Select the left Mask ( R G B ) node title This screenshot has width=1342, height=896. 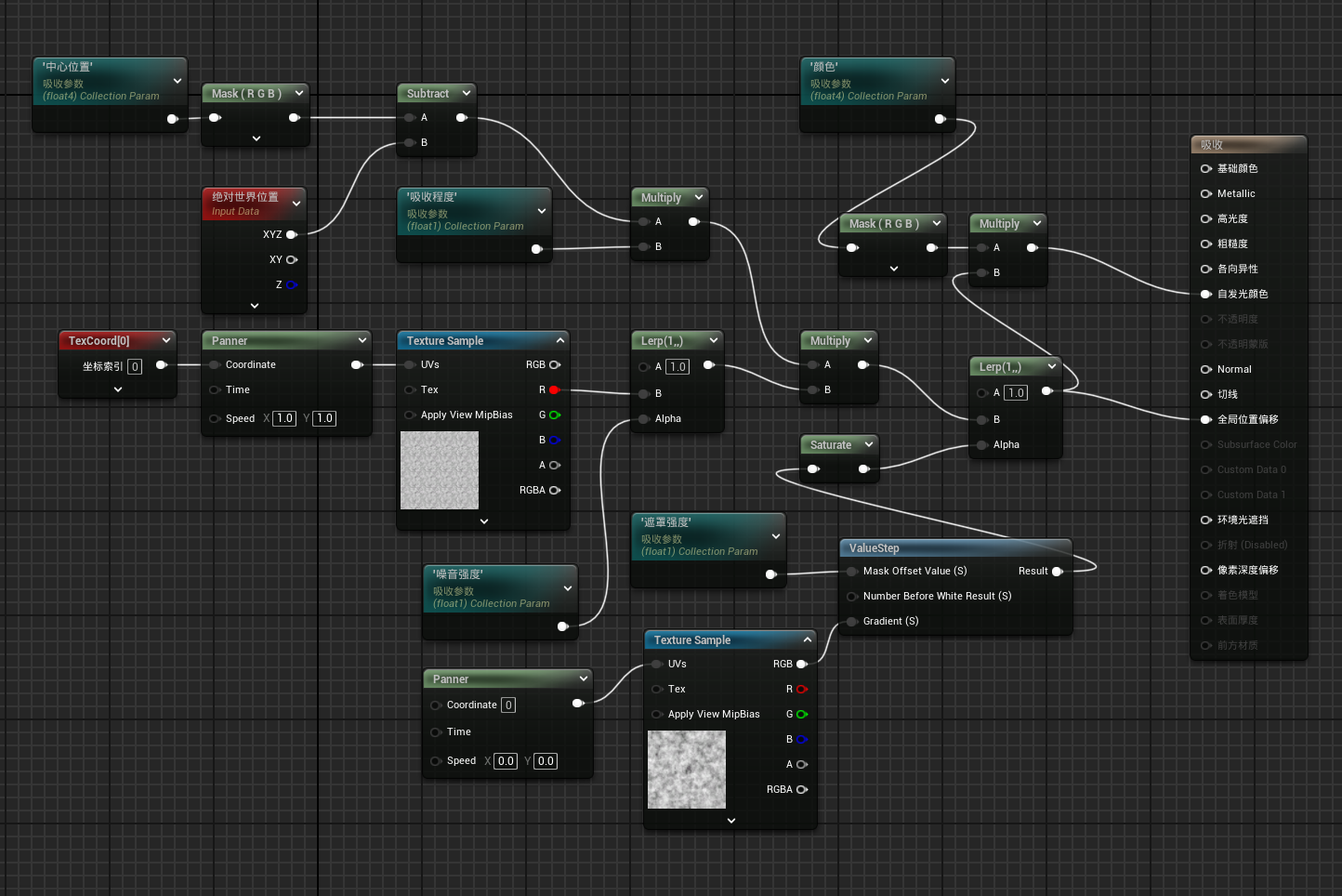point(246,94)
